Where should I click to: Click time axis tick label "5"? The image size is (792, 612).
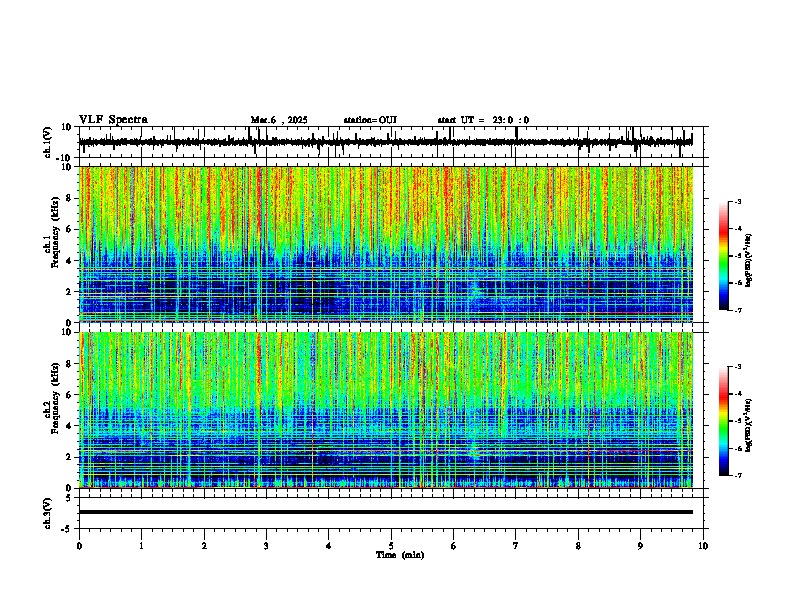[391, 546]
